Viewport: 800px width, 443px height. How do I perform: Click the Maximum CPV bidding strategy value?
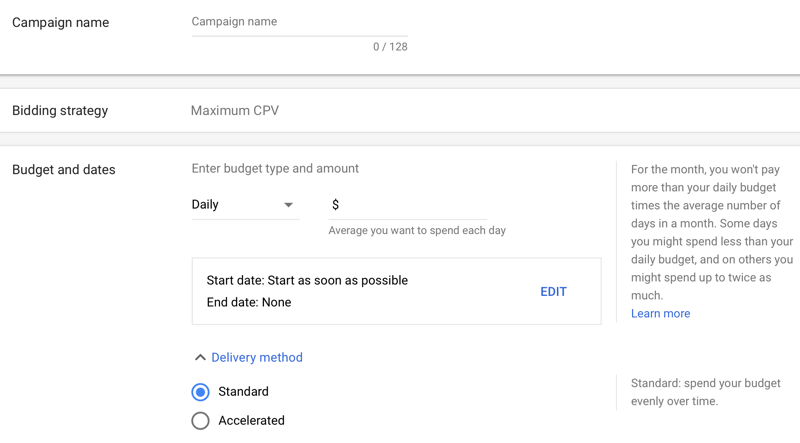click(235, 111)
